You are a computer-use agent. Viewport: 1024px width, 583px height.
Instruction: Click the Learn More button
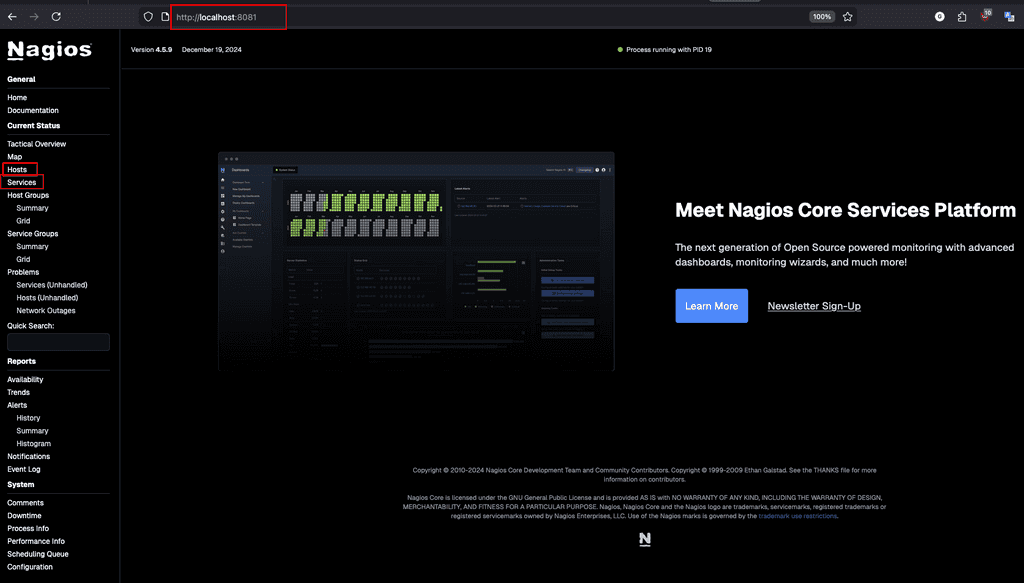[x=711, y=306]
